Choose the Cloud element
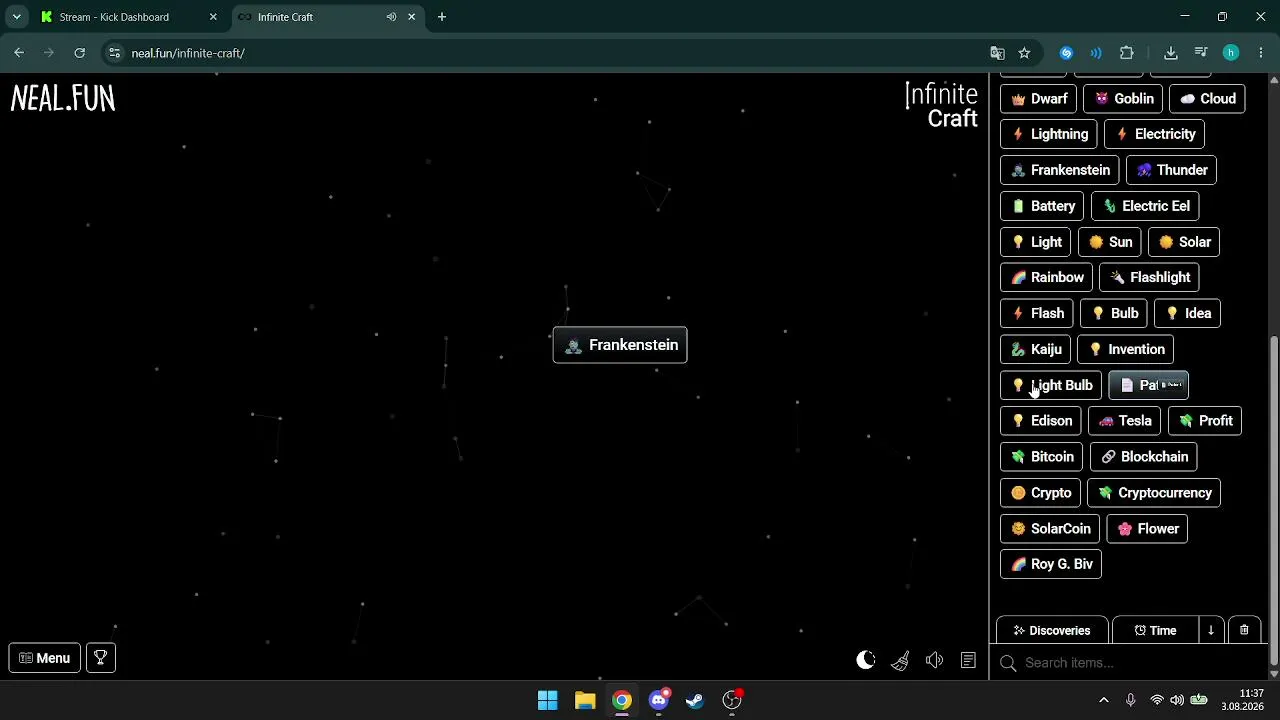Screen dimensions: 1280x720 coord(1207,98)
